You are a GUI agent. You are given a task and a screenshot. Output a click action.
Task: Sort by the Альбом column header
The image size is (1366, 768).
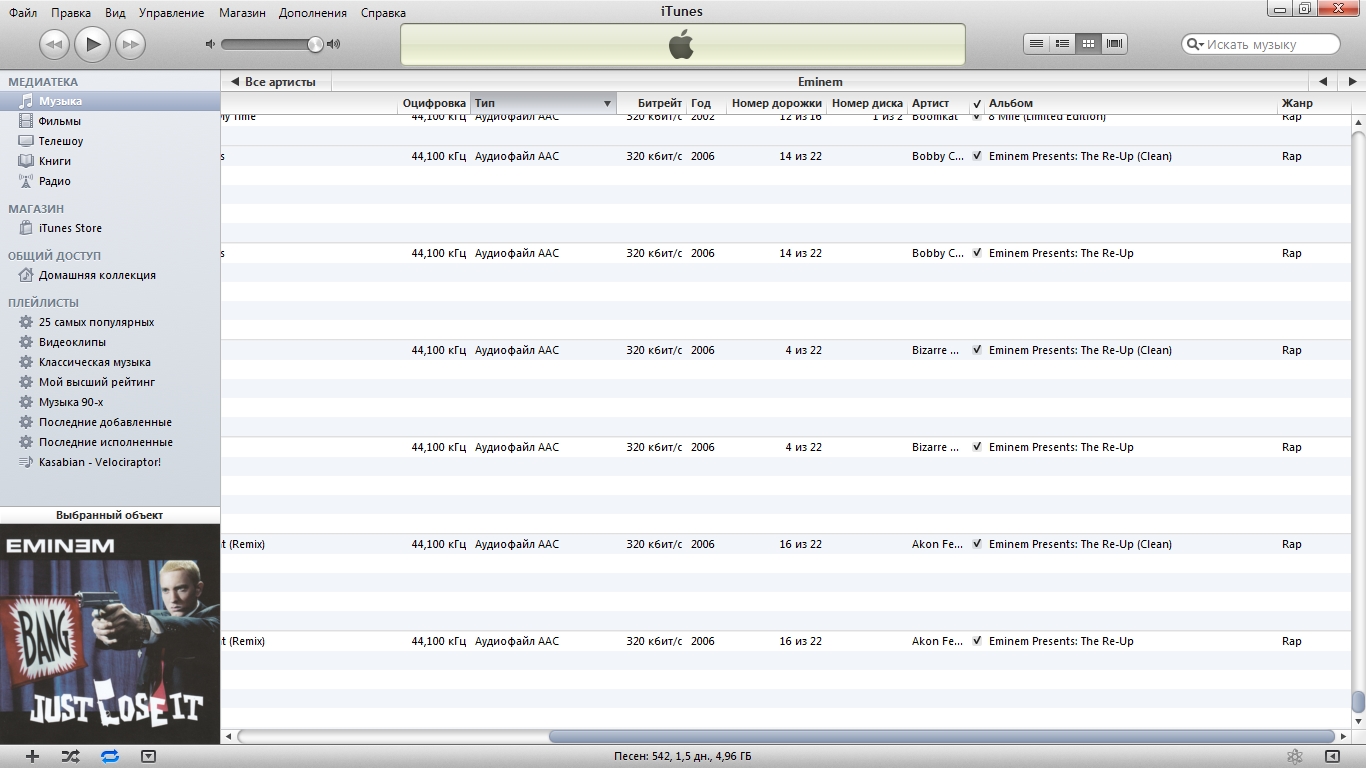tap(1130, 103)
